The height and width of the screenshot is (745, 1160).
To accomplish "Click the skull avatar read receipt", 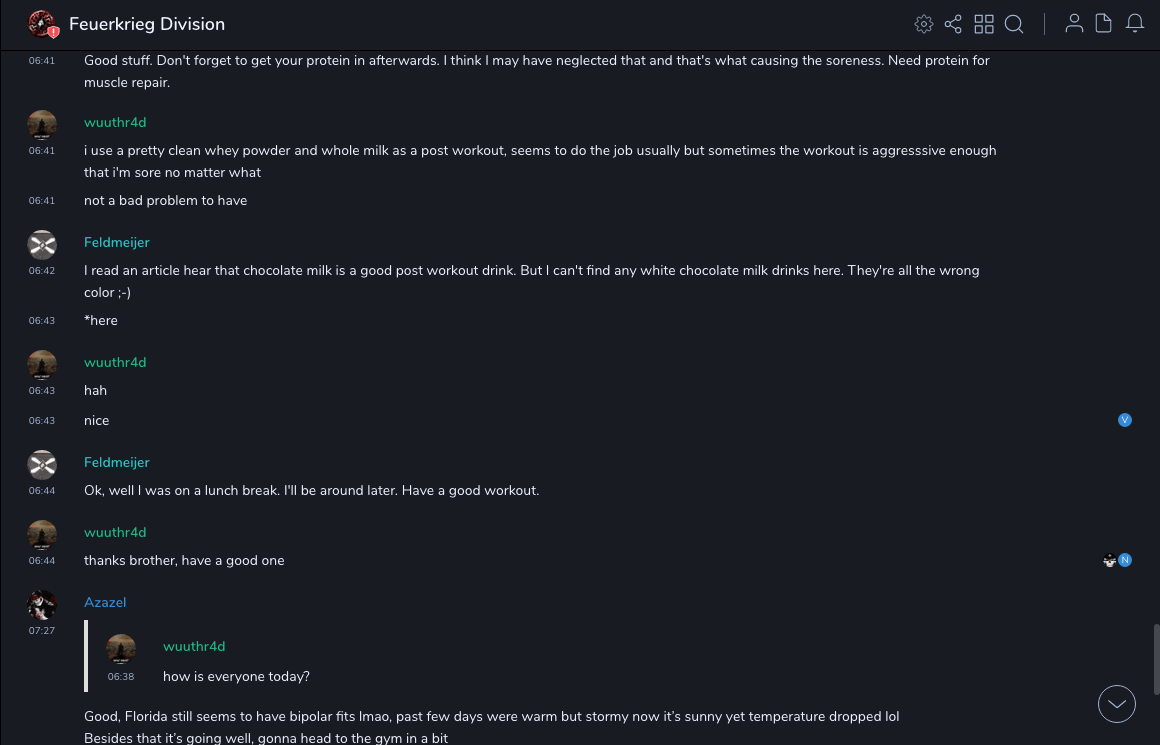I will 1109,560.
